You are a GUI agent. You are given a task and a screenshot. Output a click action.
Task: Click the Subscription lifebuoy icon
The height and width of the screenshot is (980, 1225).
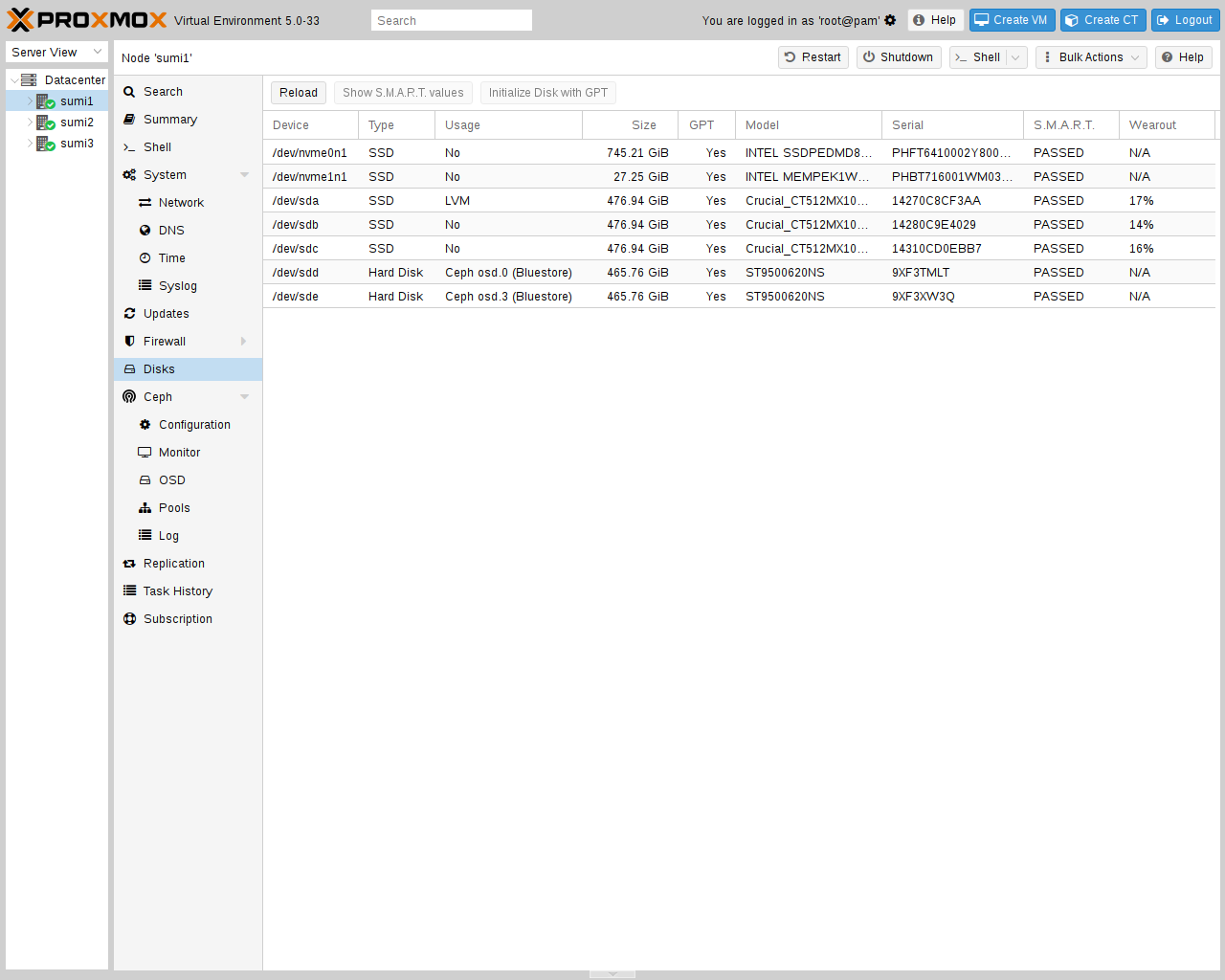(x=129, y=619)
